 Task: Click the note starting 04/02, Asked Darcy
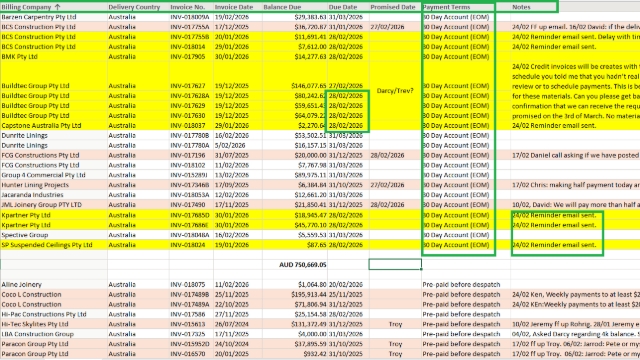(575, 334)
